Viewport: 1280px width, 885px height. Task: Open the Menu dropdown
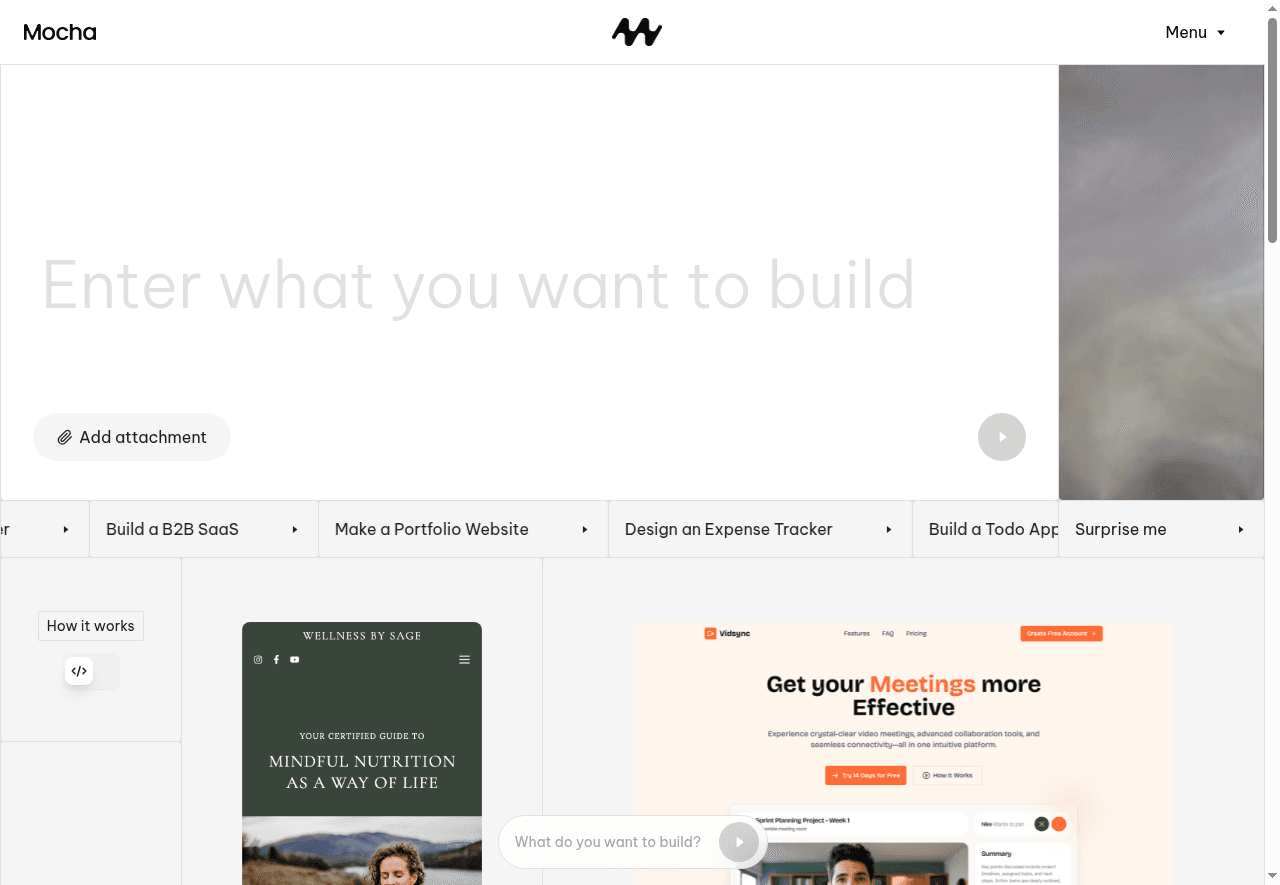tap(1195, 32)
